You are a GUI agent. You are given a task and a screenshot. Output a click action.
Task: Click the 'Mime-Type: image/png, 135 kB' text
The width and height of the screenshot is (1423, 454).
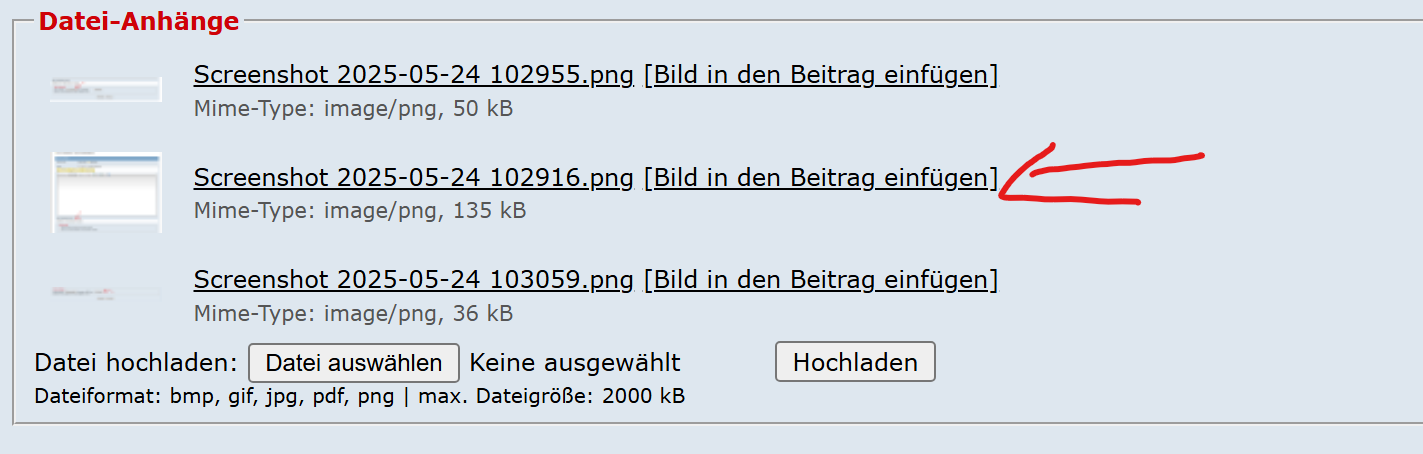(x=359, y=211)
